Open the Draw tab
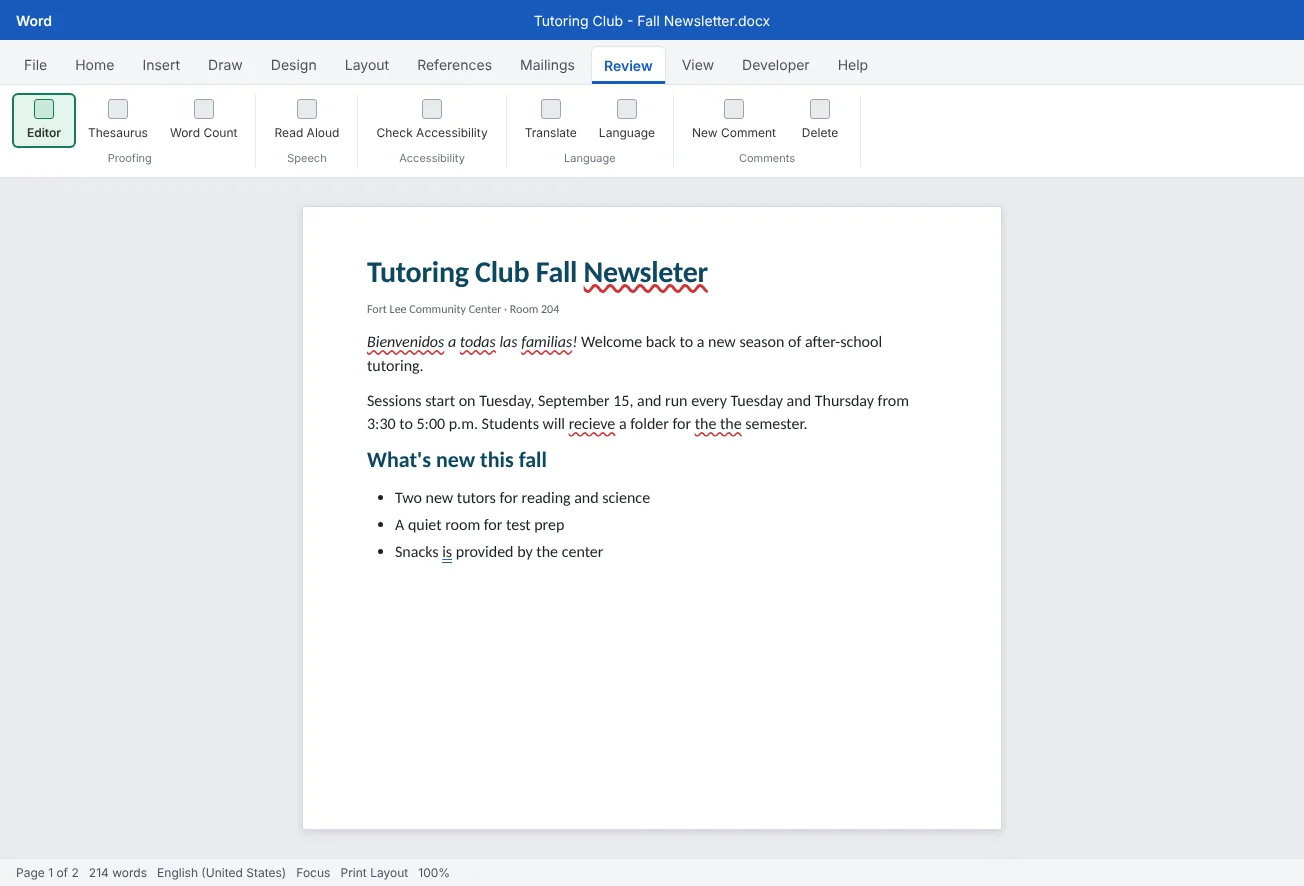Image resolution: width=1304 pixels, height=886 pixels. (225, 65)
